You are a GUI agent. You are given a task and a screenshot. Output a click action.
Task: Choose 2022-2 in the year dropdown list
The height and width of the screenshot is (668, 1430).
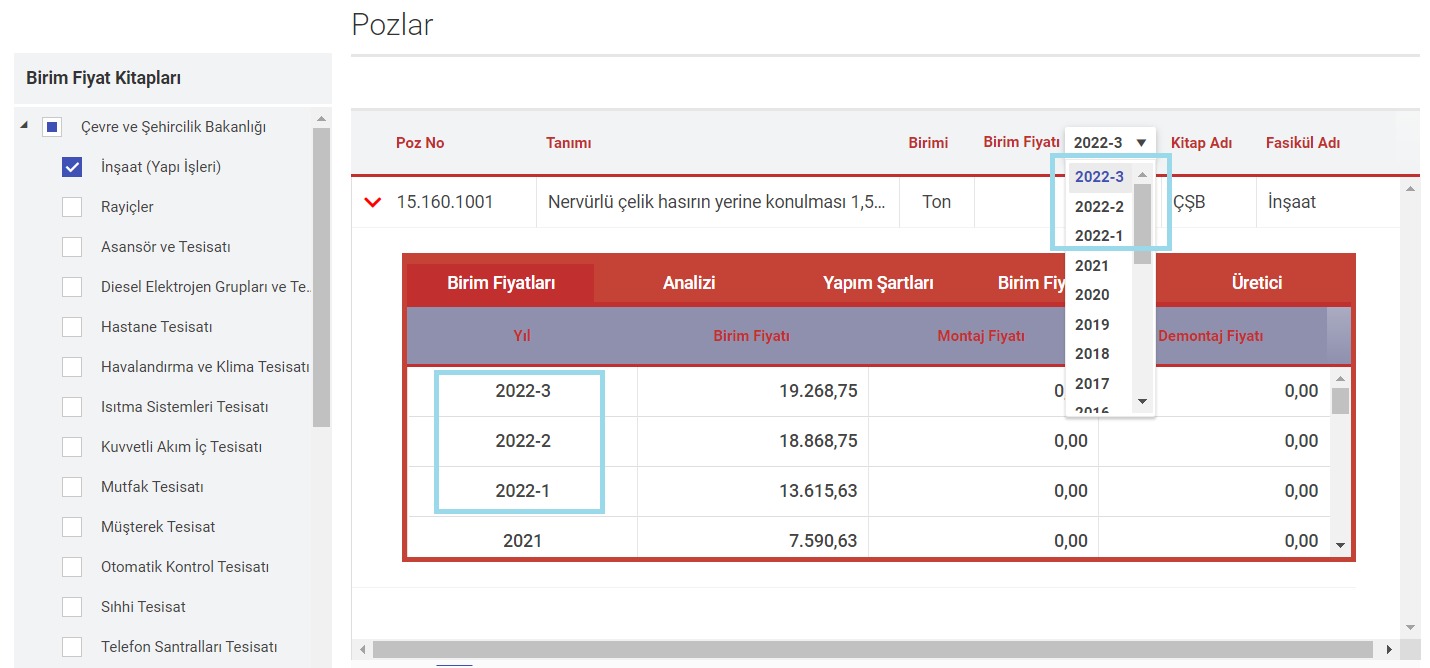click(1099, 207)
